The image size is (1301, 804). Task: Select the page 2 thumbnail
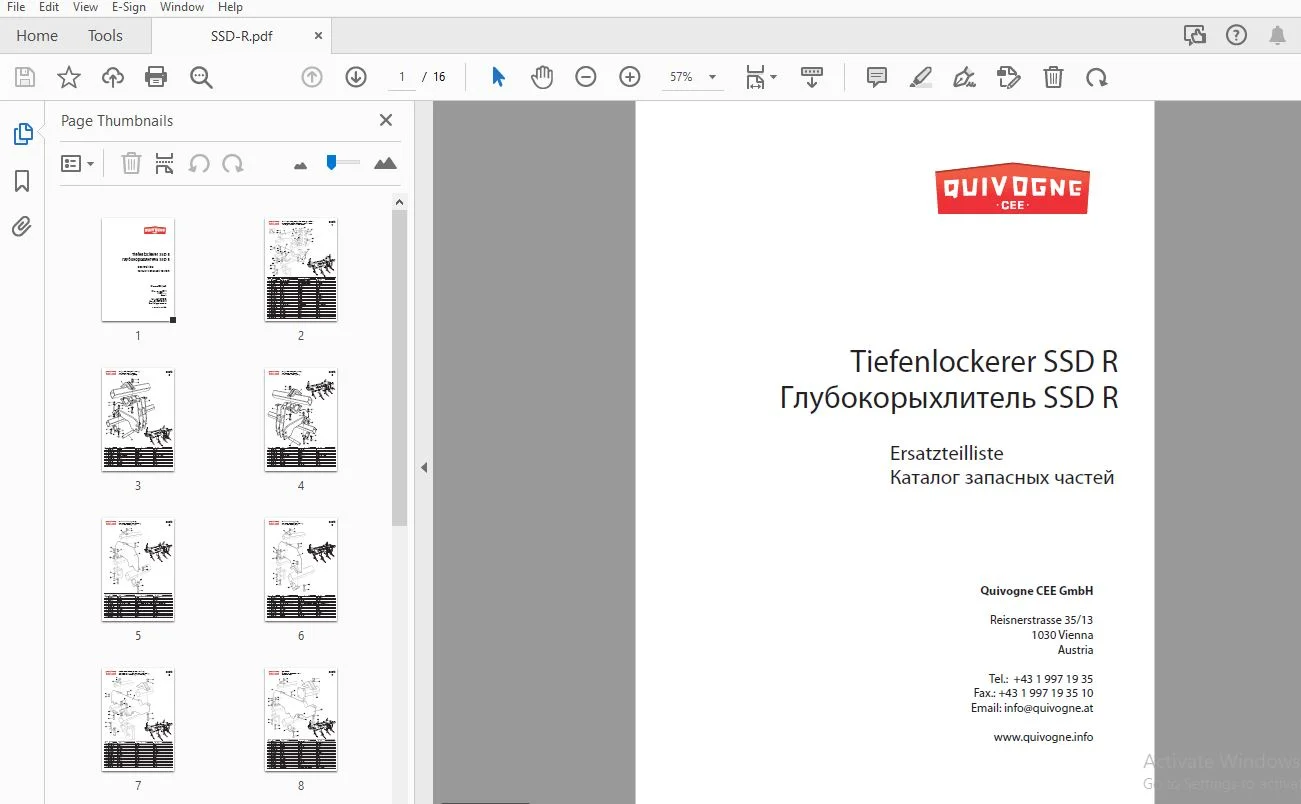click(x=301, y=270)
